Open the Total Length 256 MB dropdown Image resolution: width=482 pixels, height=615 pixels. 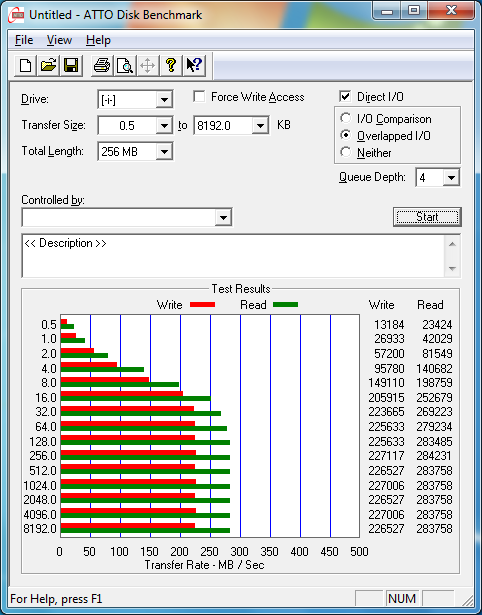click(164, 152)
